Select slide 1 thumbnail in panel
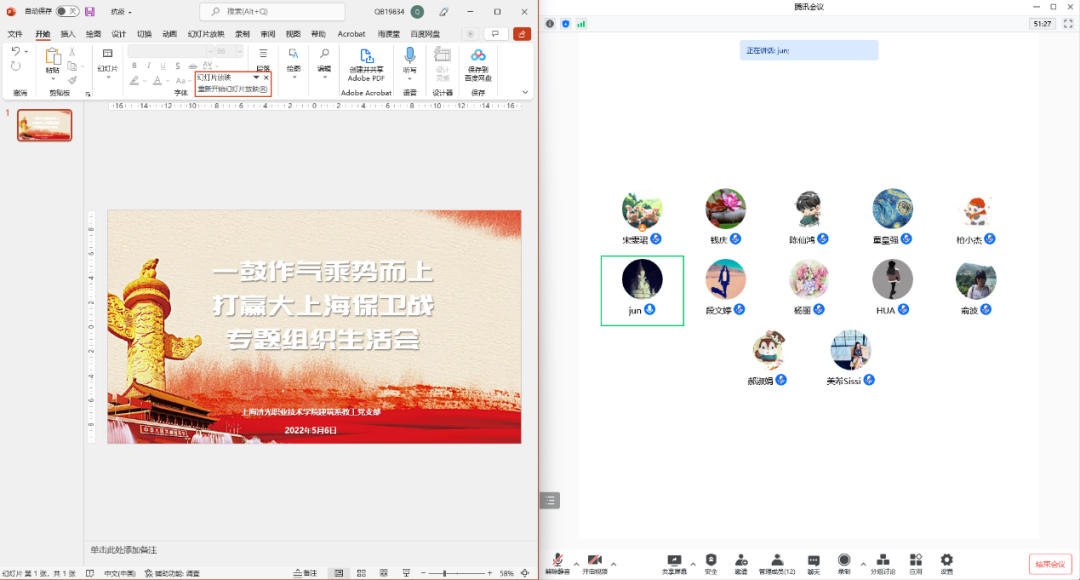 [45, 125]
